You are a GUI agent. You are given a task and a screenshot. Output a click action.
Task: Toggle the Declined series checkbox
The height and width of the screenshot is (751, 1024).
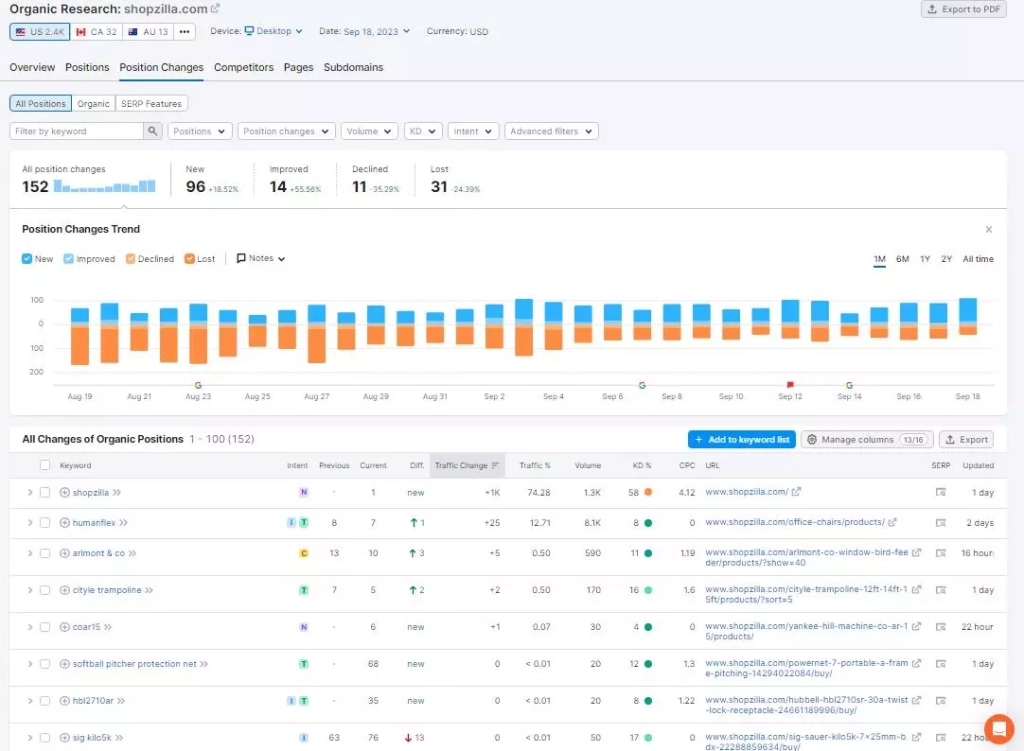point(131,259)
